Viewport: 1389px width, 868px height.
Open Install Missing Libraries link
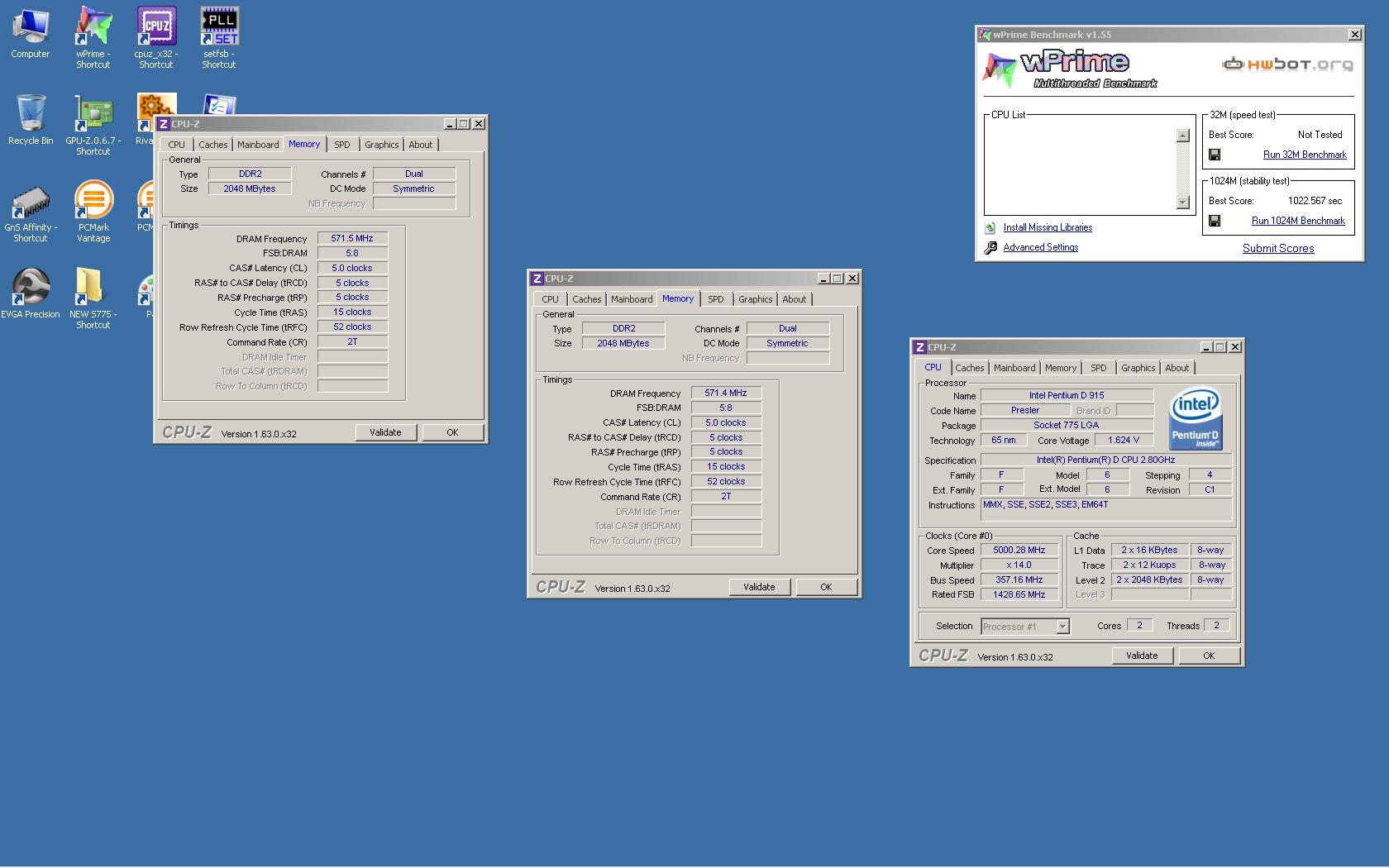tap(1048, 227)
